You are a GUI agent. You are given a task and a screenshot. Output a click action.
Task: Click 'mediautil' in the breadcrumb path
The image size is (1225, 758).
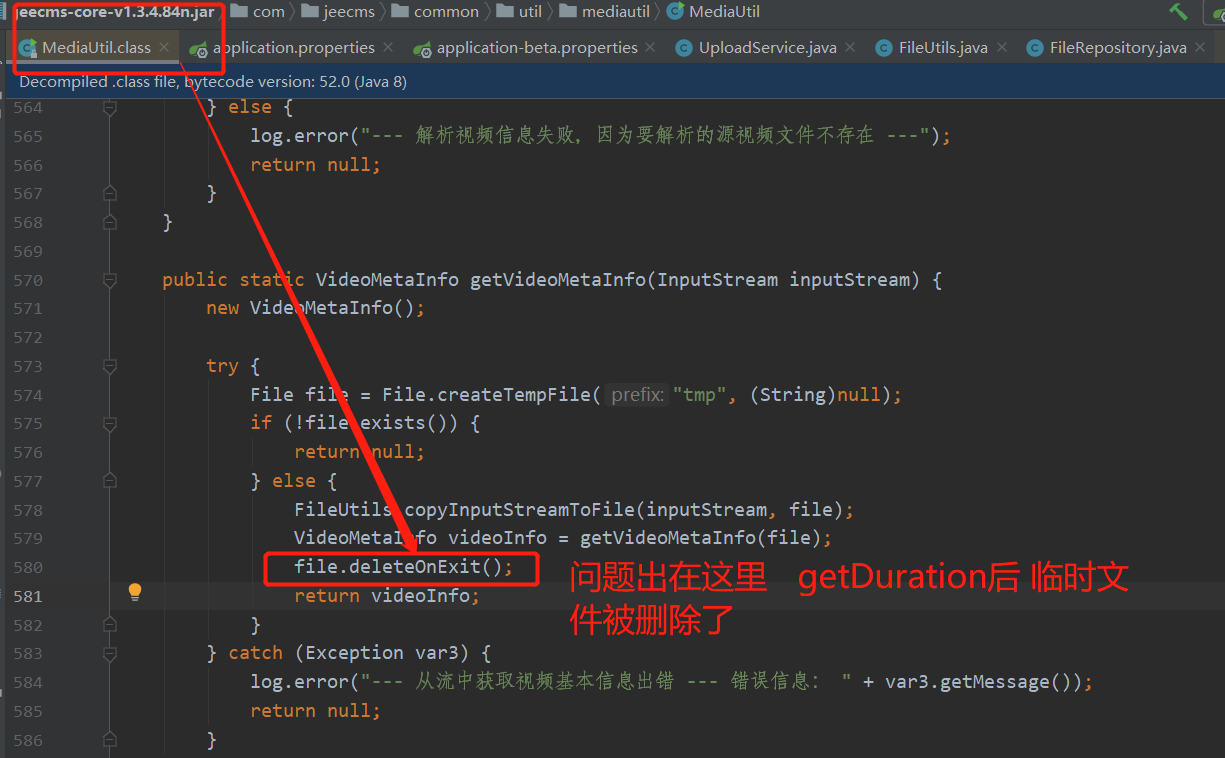point(616,12)
